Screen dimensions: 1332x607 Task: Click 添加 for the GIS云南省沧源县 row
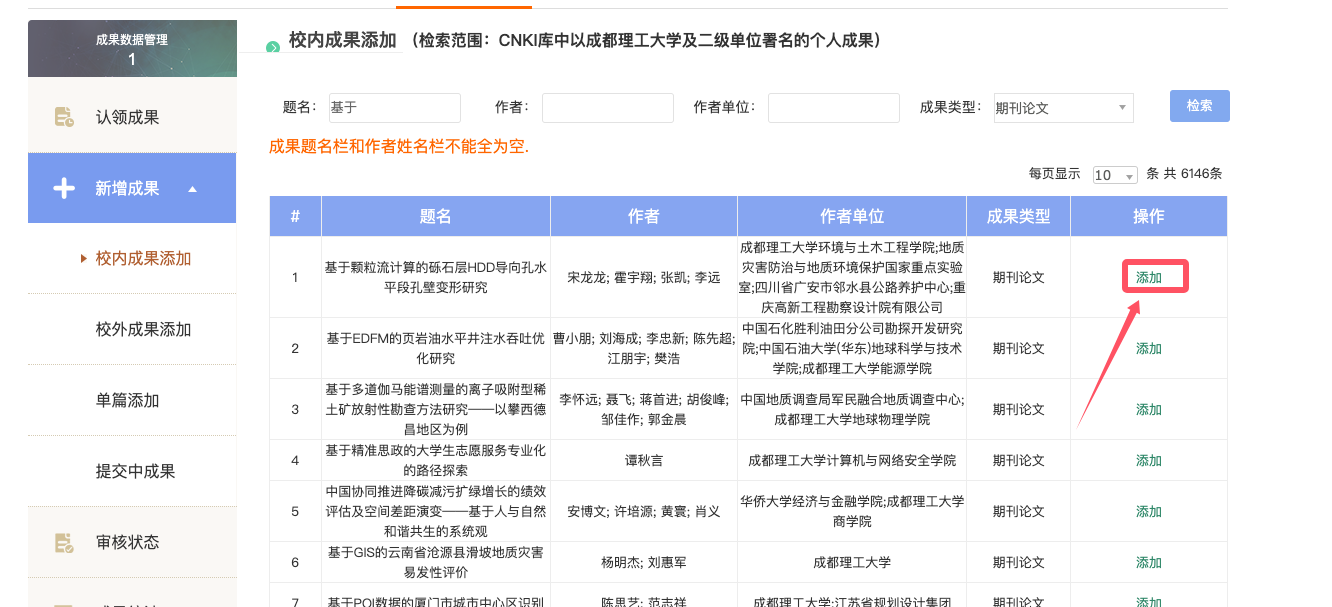1149,563
